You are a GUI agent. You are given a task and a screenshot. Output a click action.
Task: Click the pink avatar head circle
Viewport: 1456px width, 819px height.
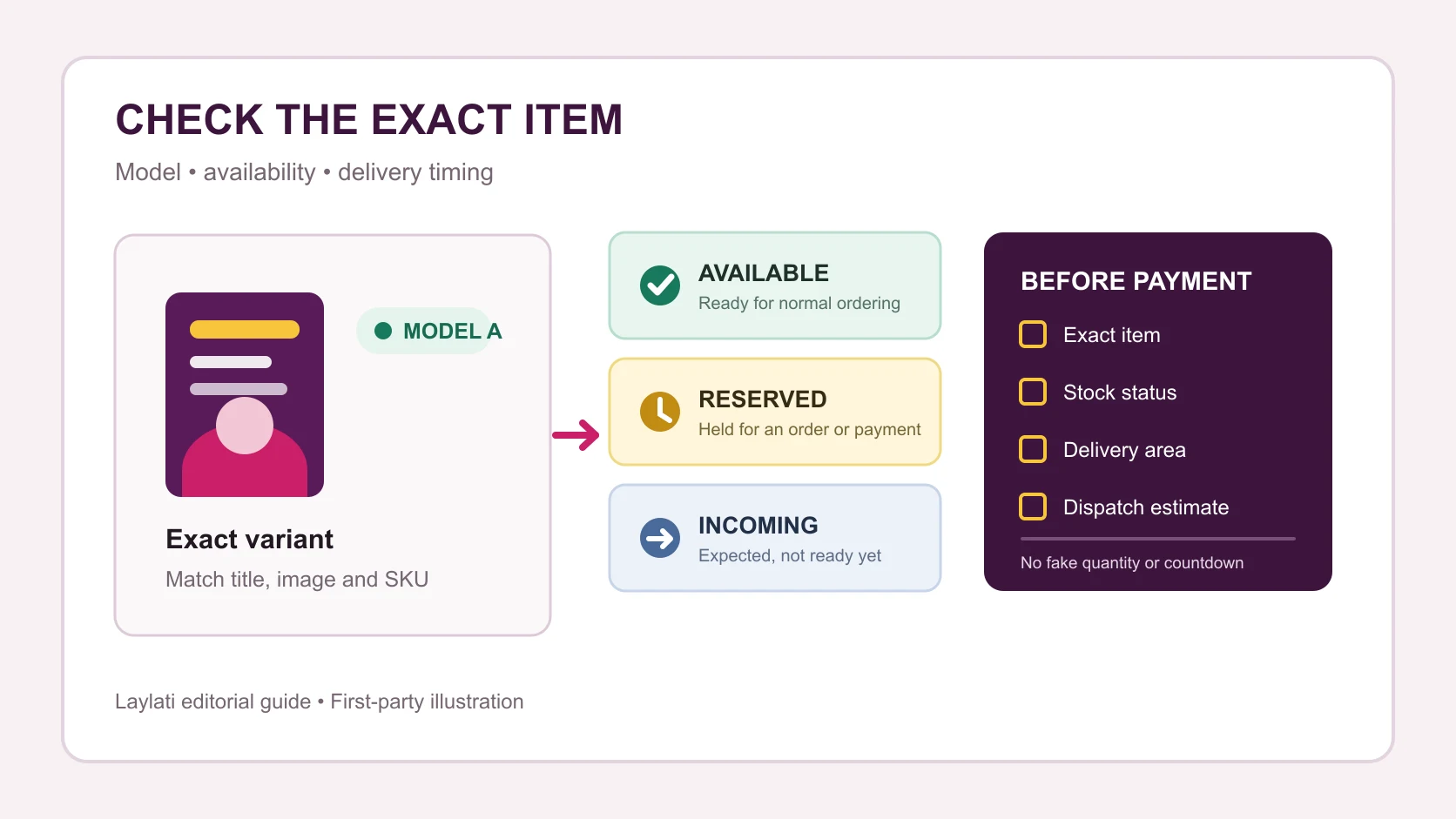[245, 426]
